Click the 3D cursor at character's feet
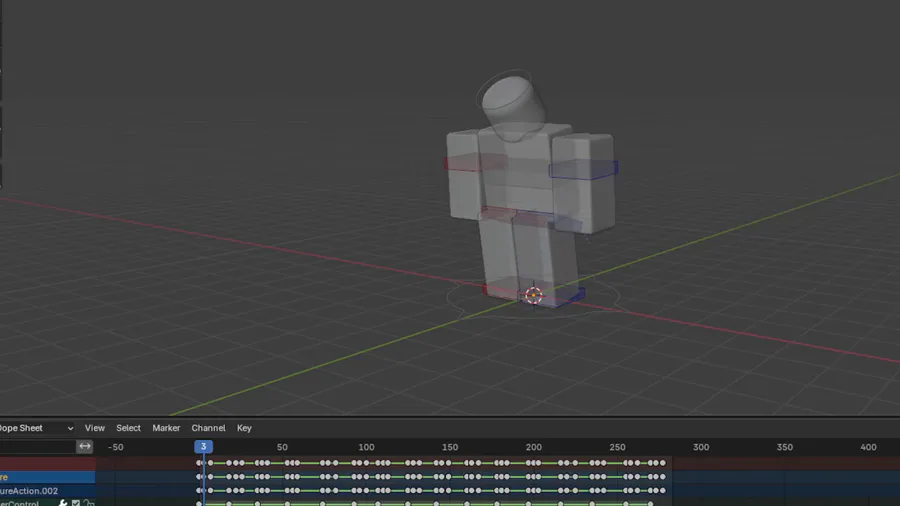This screenshot has height=506, width=900. [533, 295]
